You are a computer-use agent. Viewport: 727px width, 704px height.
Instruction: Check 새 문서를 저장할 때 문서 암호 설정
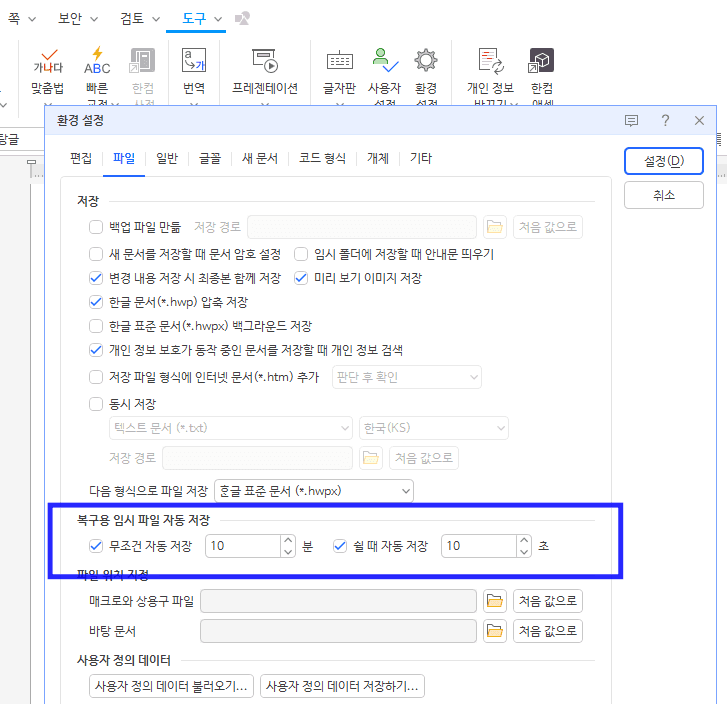point(96,254)
